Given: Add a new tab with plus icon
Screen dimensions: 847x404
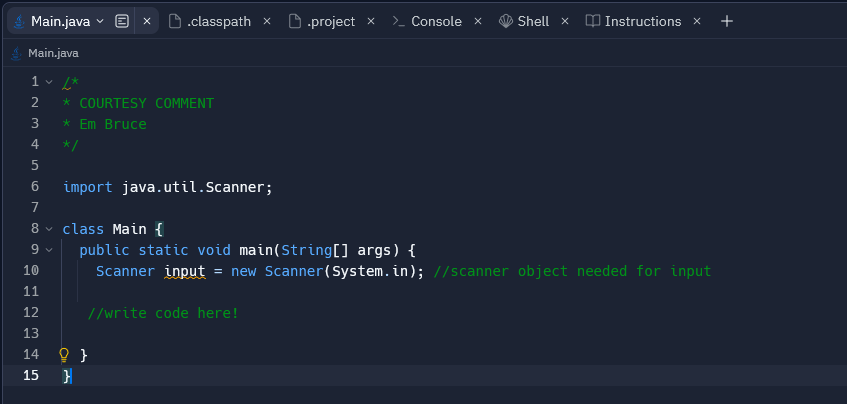Looking at the screenshot, I should pyautogui.click(x=727, y=22).
